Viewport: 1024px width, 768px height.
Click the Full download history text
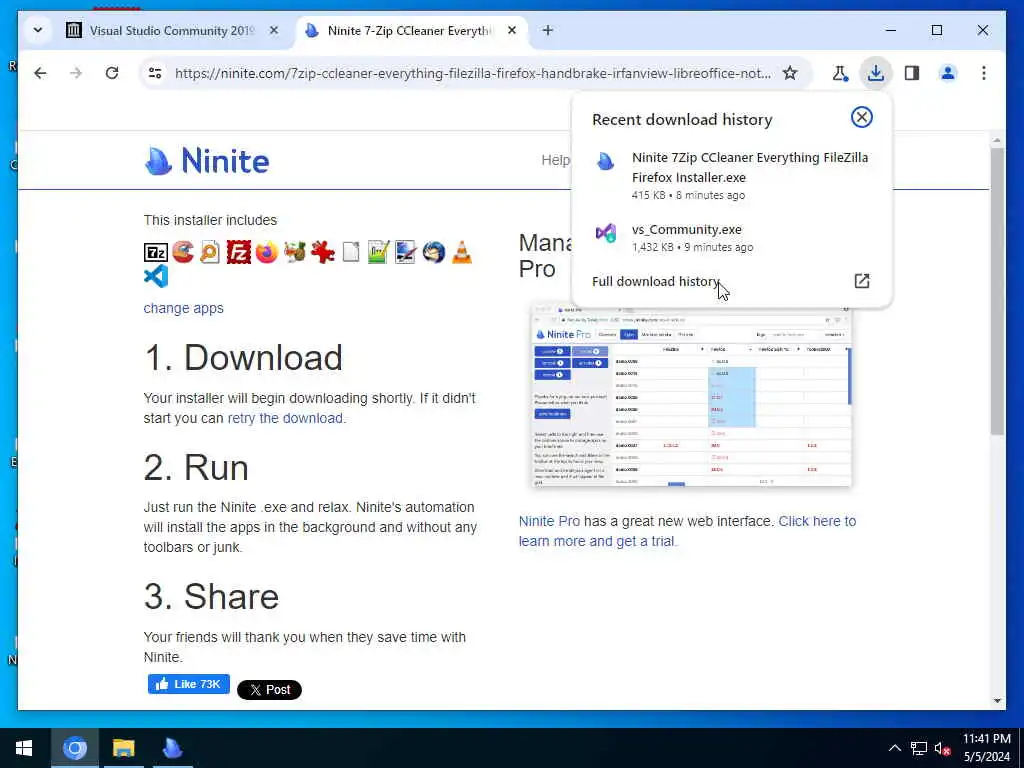coord(656,281)
